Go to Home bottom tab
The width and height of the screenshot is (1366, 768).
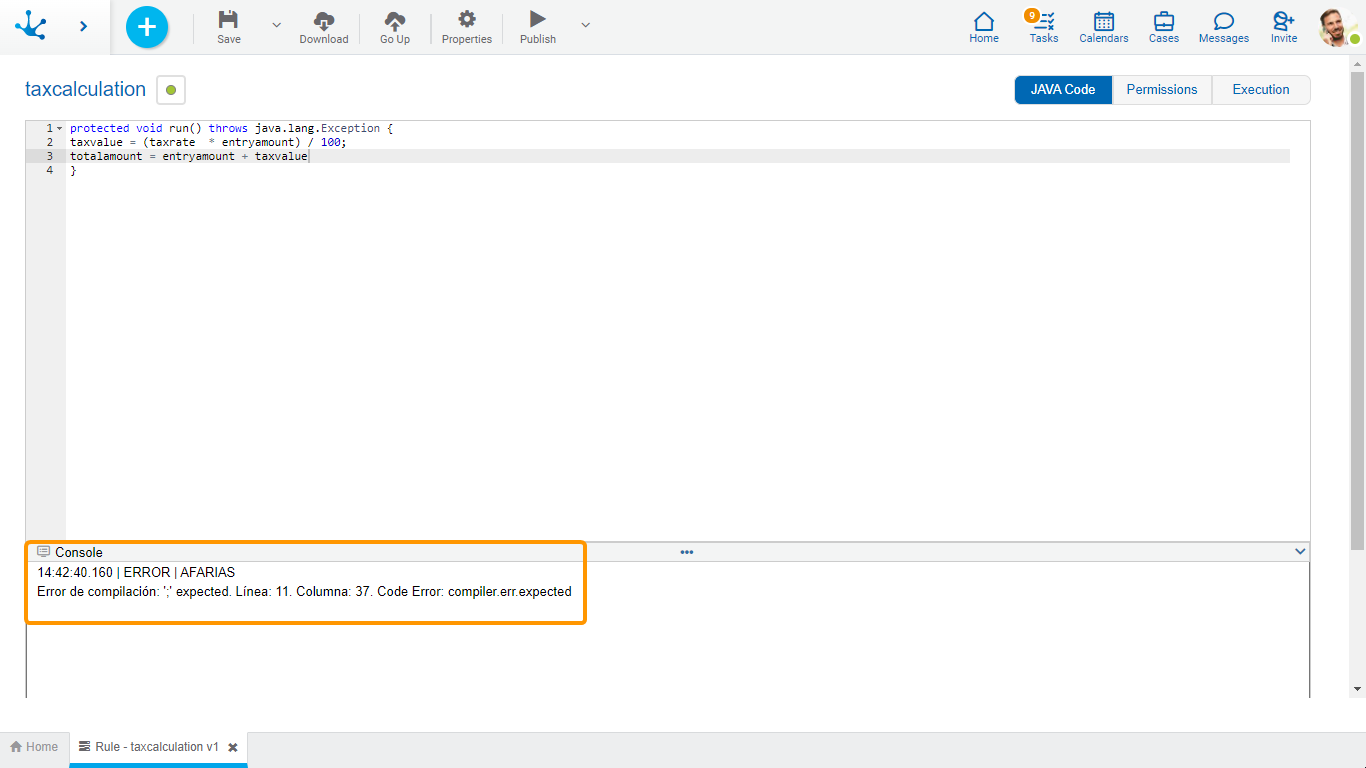pos(34,747)
